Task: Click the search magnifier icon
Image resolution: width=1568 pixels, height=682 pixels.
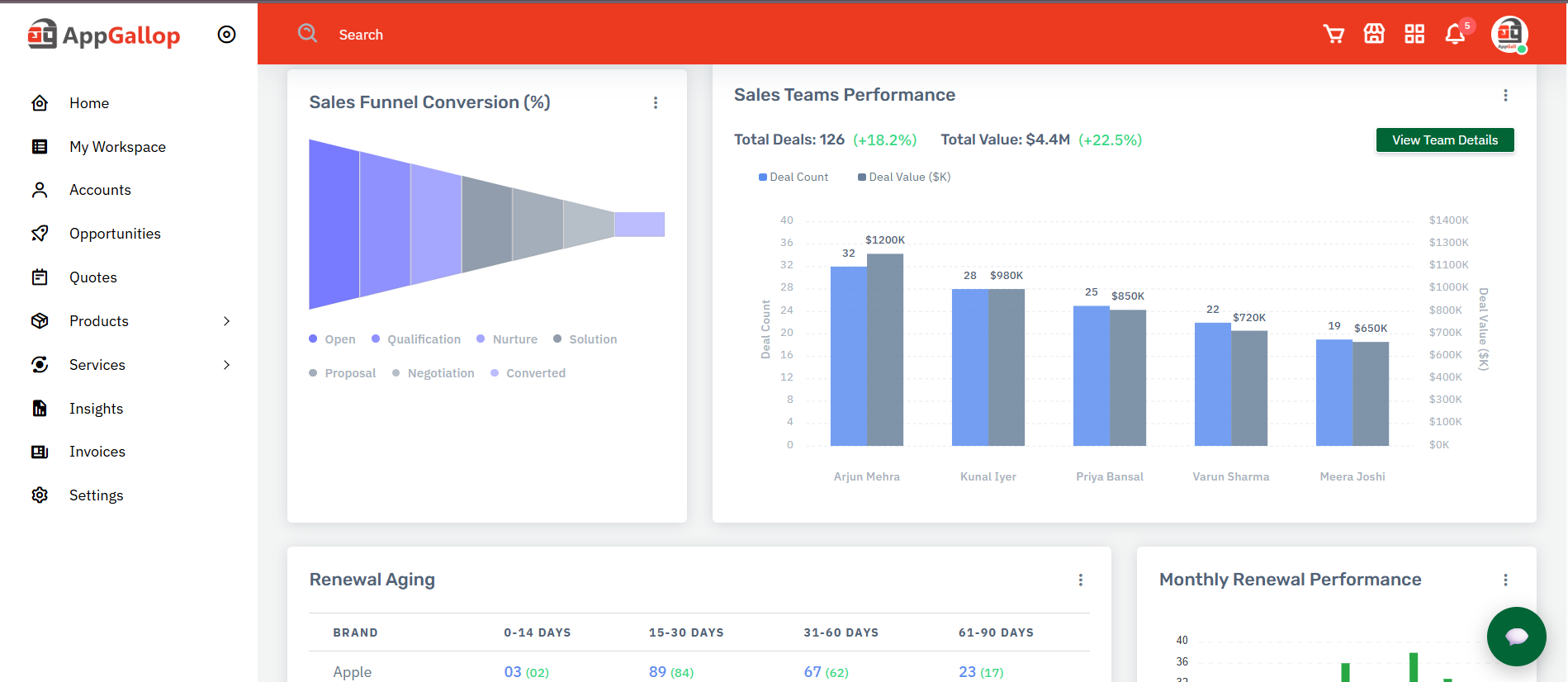Action: tap(308, 33)
